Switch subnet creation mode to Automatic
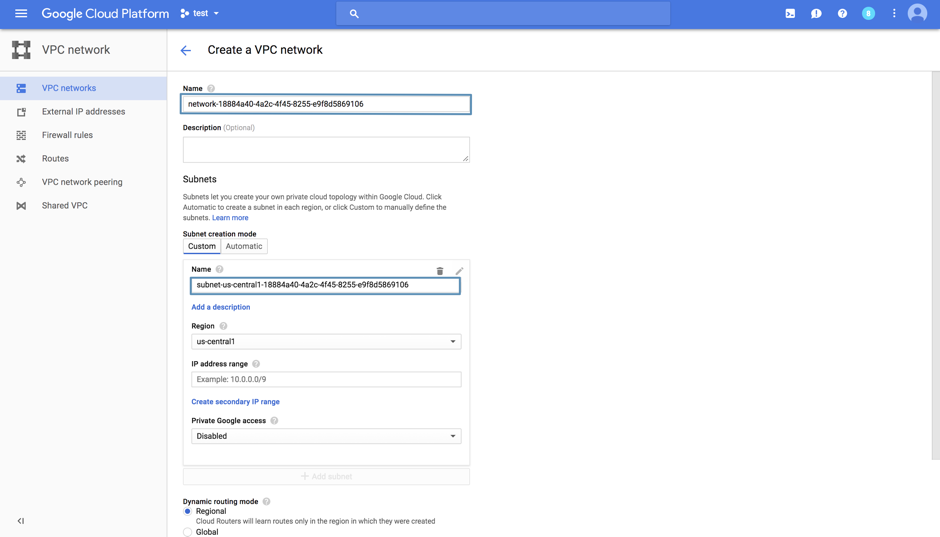Screen dimensions: 940x537 244,246
